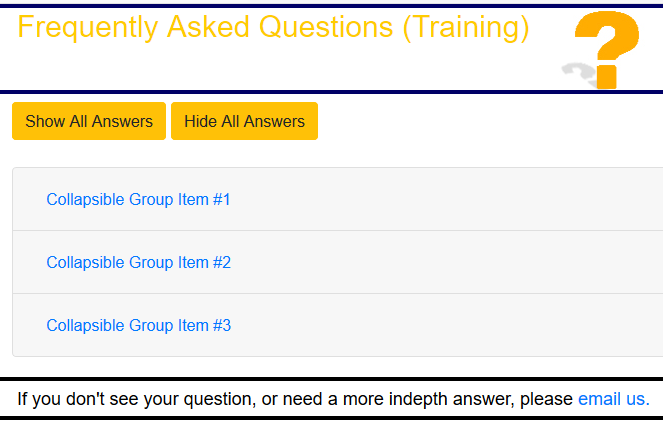Toggle open the second accordion question link
Viewport: 663px width, 422px height.
(139, 262)
